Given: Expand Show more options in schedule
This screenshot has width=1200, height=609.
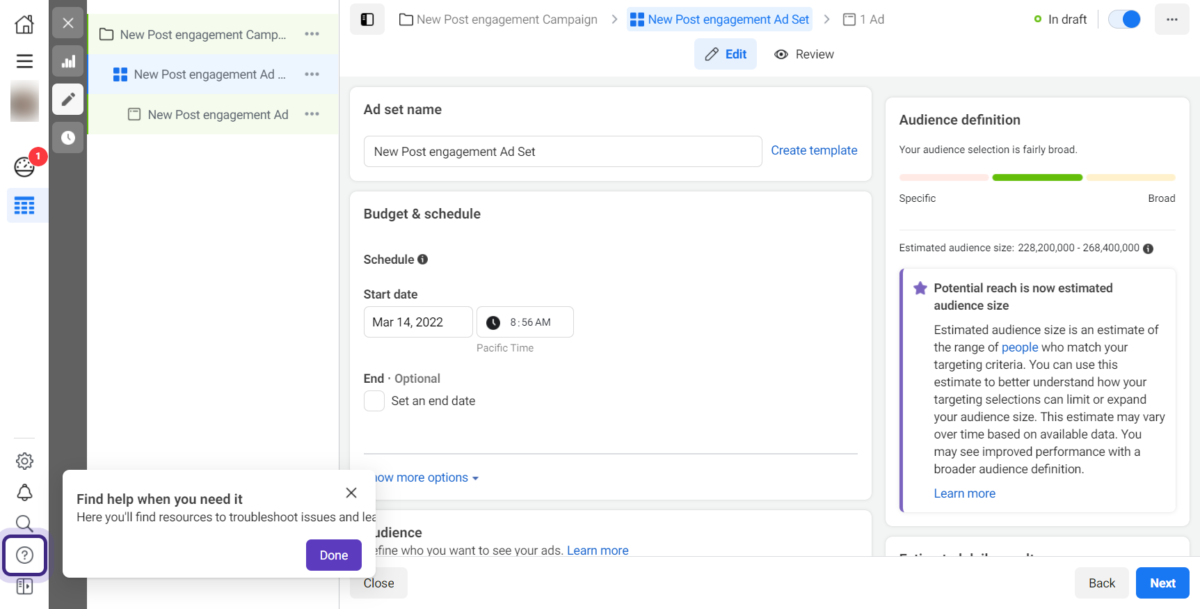Looking at the screenshot, I should tap(427, 478).
